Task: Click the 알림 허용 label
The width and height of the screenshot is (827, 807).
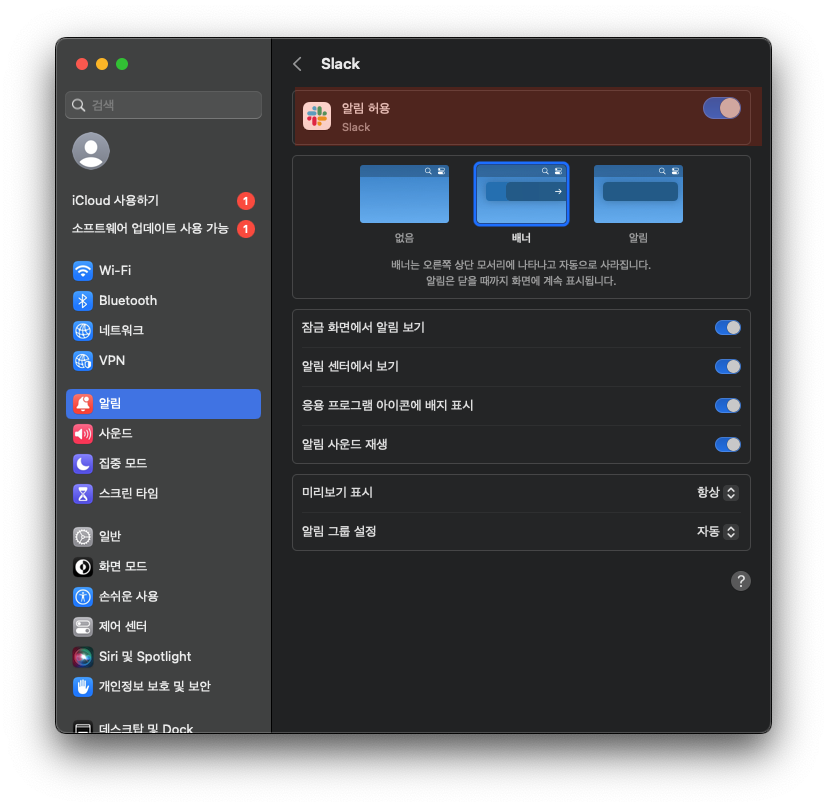Action: 366,109
